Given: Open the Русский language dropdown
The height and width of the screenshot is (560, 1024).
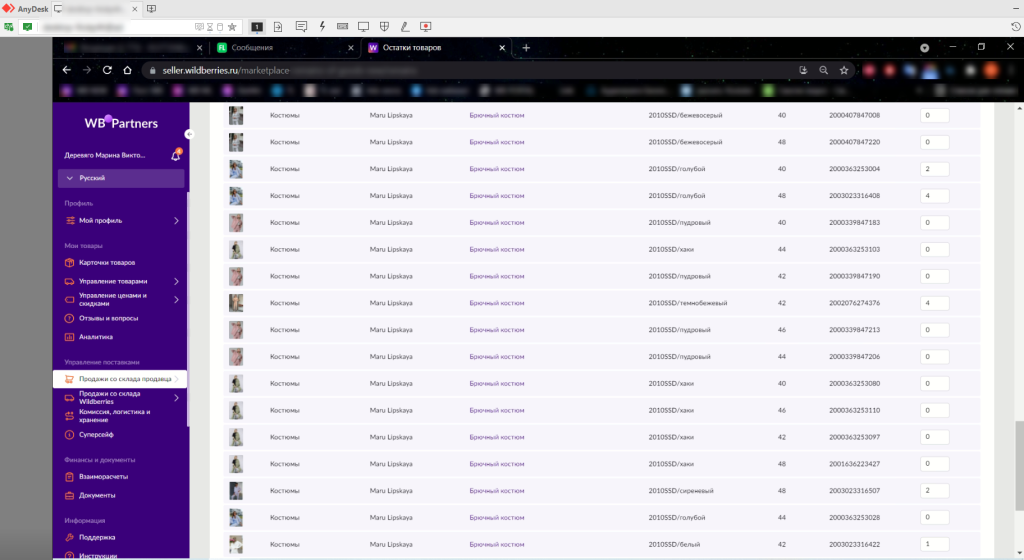Looking at the screenshot, I should click(x=121, y=178).
